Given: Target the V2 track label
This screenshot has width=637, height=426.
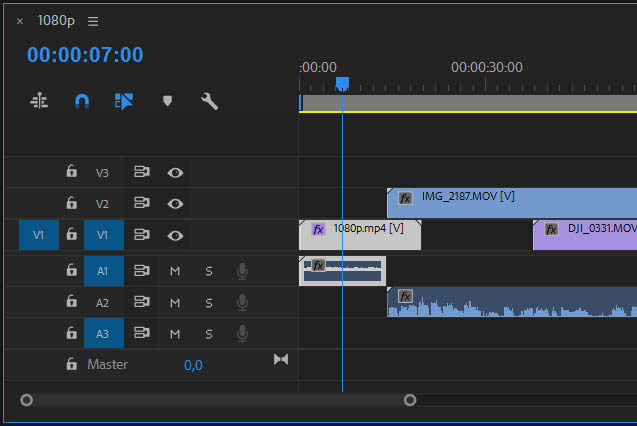Looking at the screenshot, I should pos(102,203).
